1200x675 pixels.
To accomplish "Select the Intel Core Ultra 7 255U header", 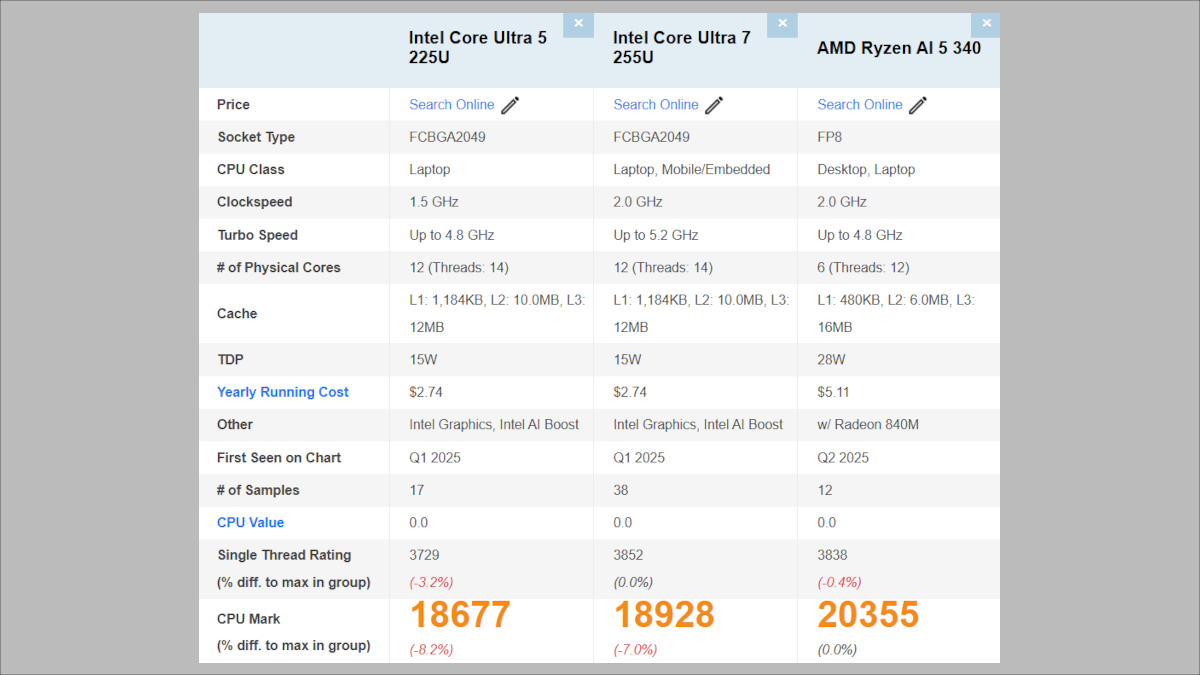I will 681,48.
